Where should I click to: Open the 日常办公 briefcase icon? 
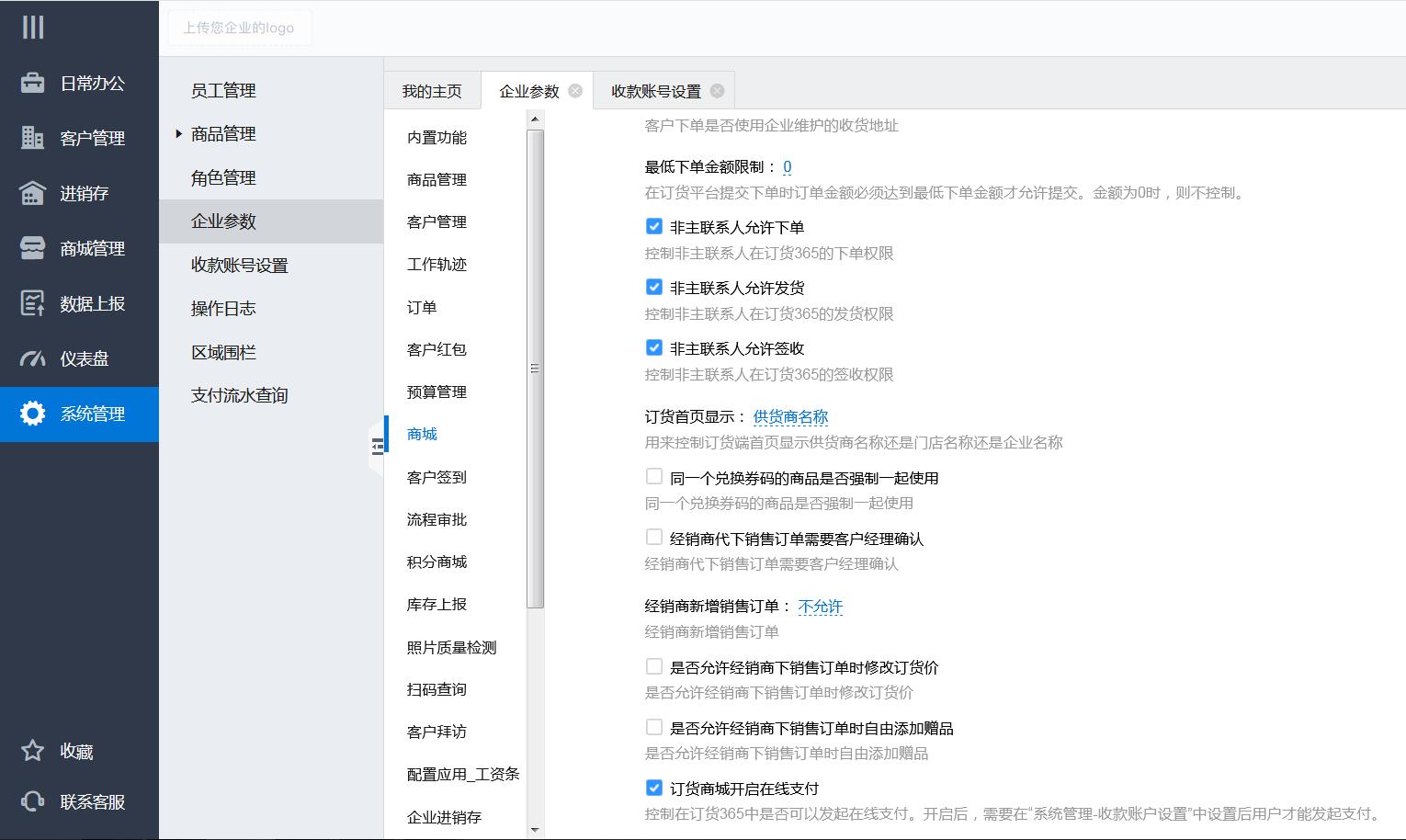[33, 83]
